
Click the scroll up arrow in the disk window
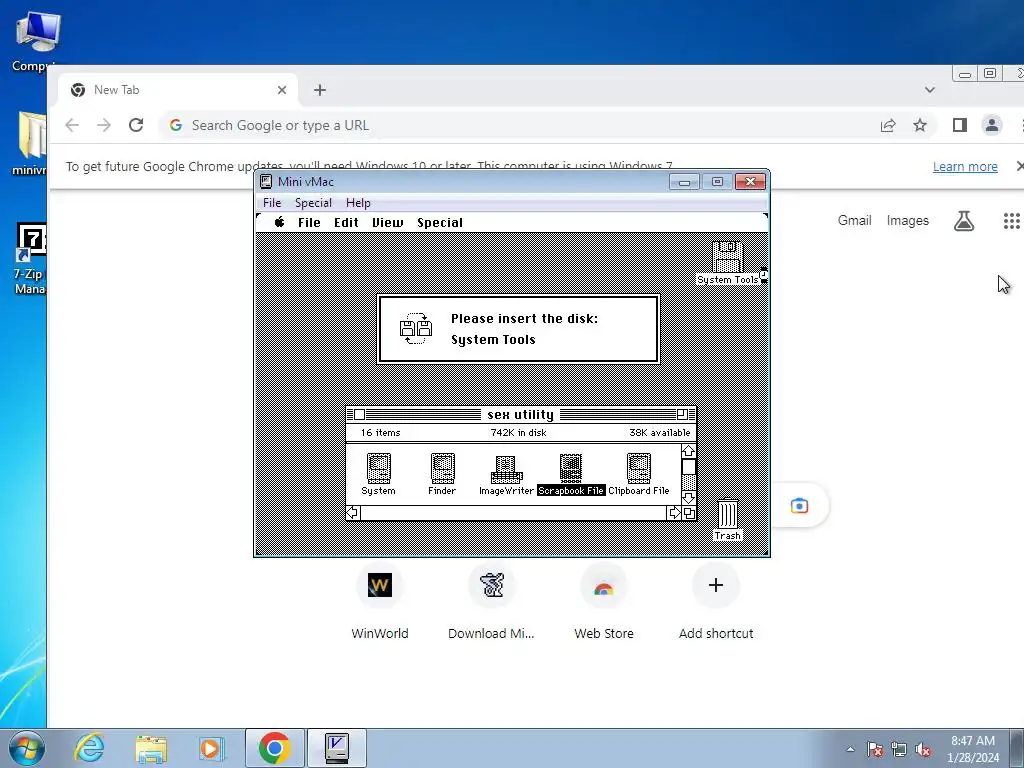coord(688,451)
